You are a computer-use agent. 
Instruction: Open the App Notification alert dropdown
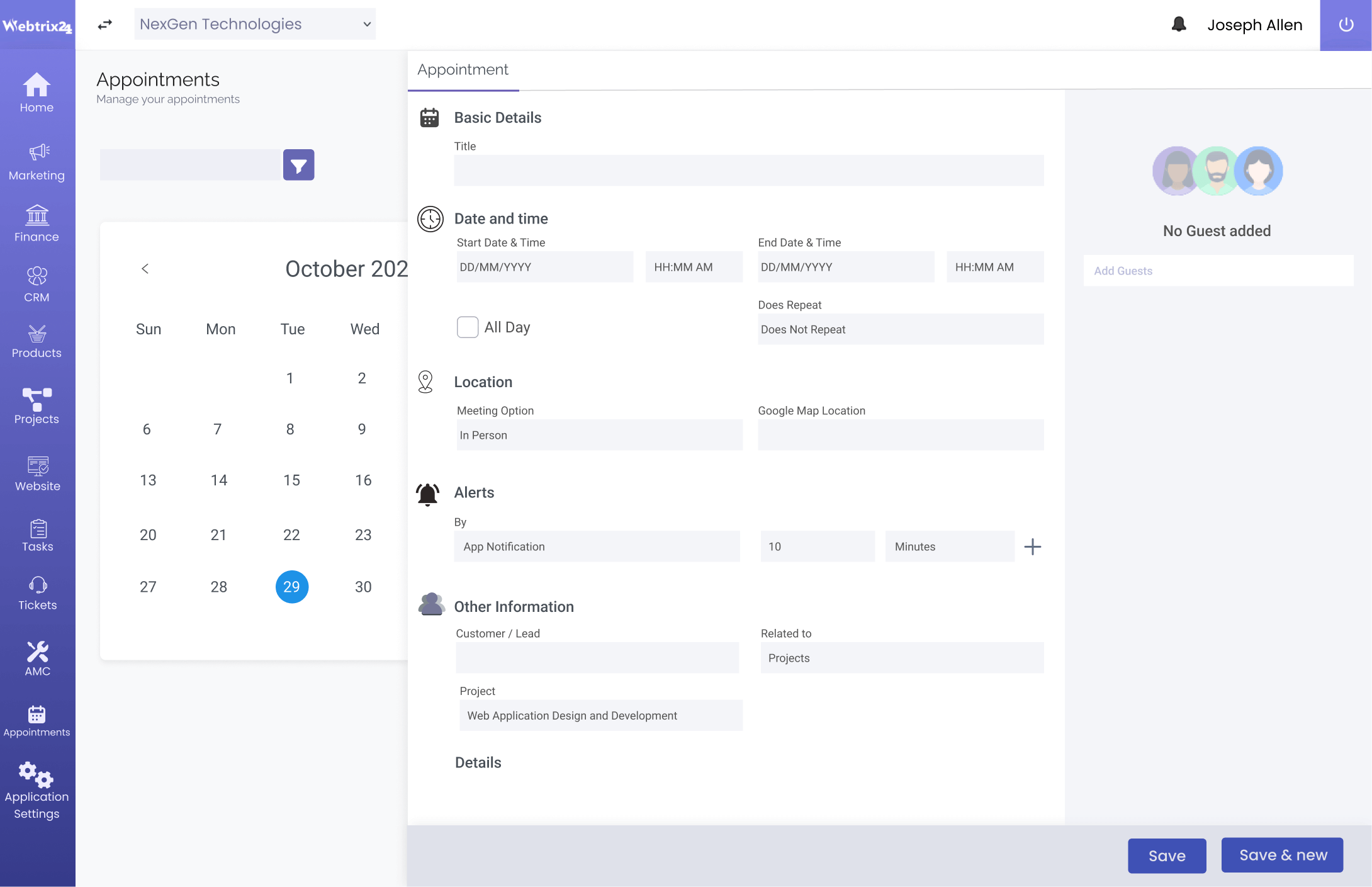[x=597, y=546]
